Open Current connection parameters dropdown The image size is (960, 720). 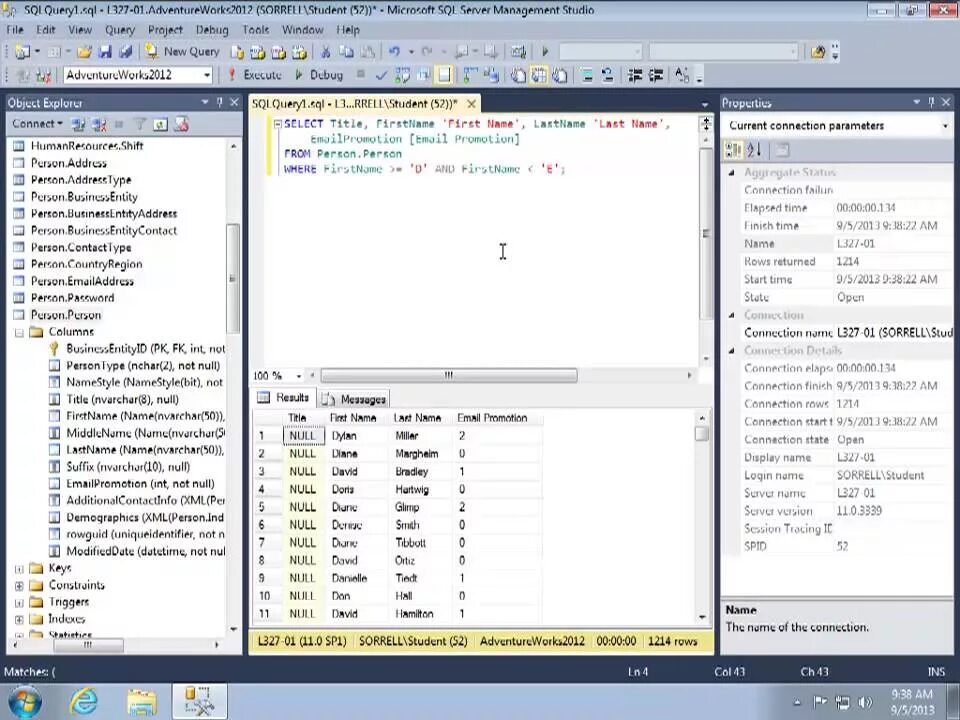tap(945, 126)
